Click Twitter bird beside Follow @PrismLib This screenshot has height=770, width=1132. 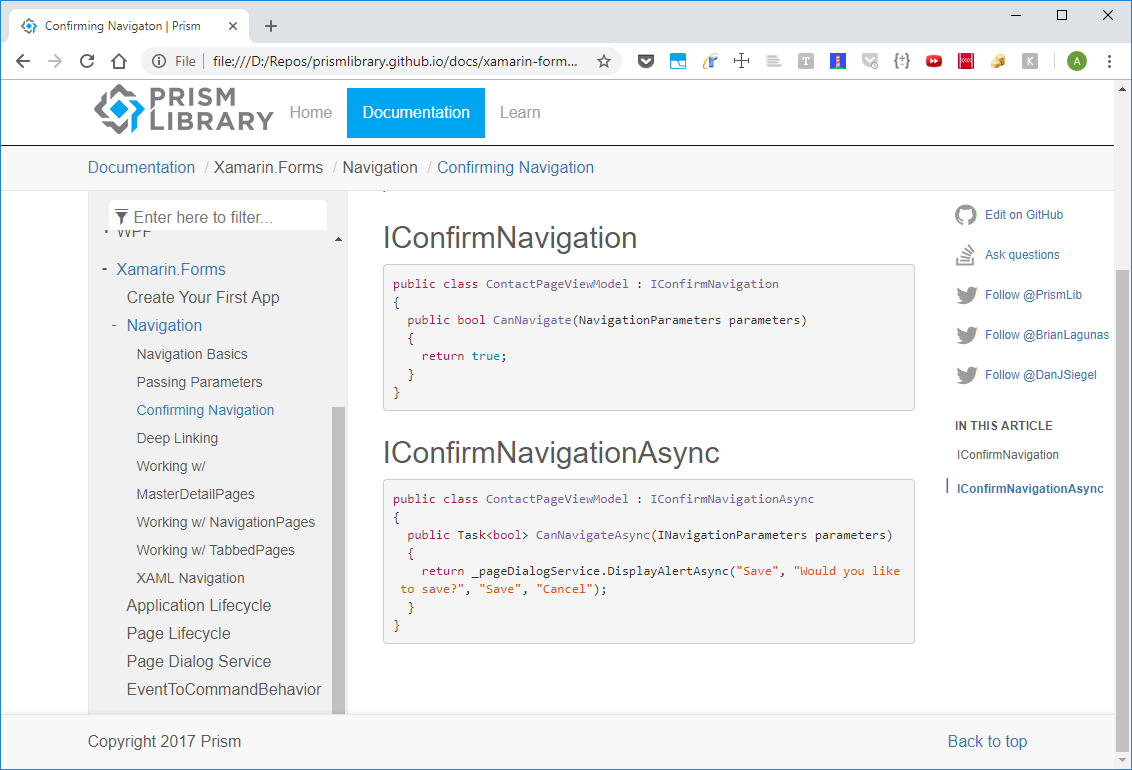pyautogui.click(x=967, y=295)
